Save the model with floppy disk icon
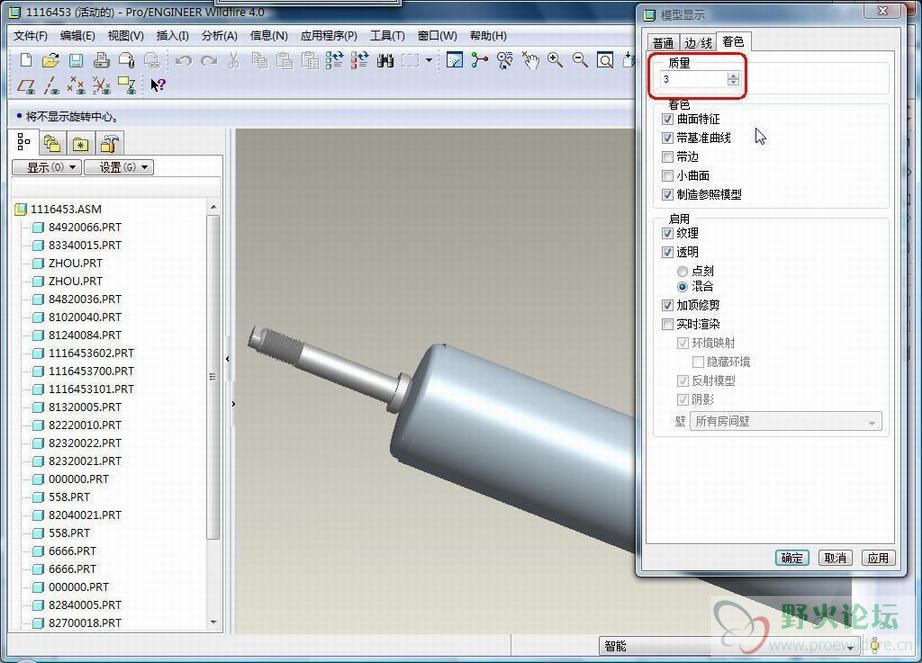The width and height of the screenshot is (922, 663). click(76, 60)
